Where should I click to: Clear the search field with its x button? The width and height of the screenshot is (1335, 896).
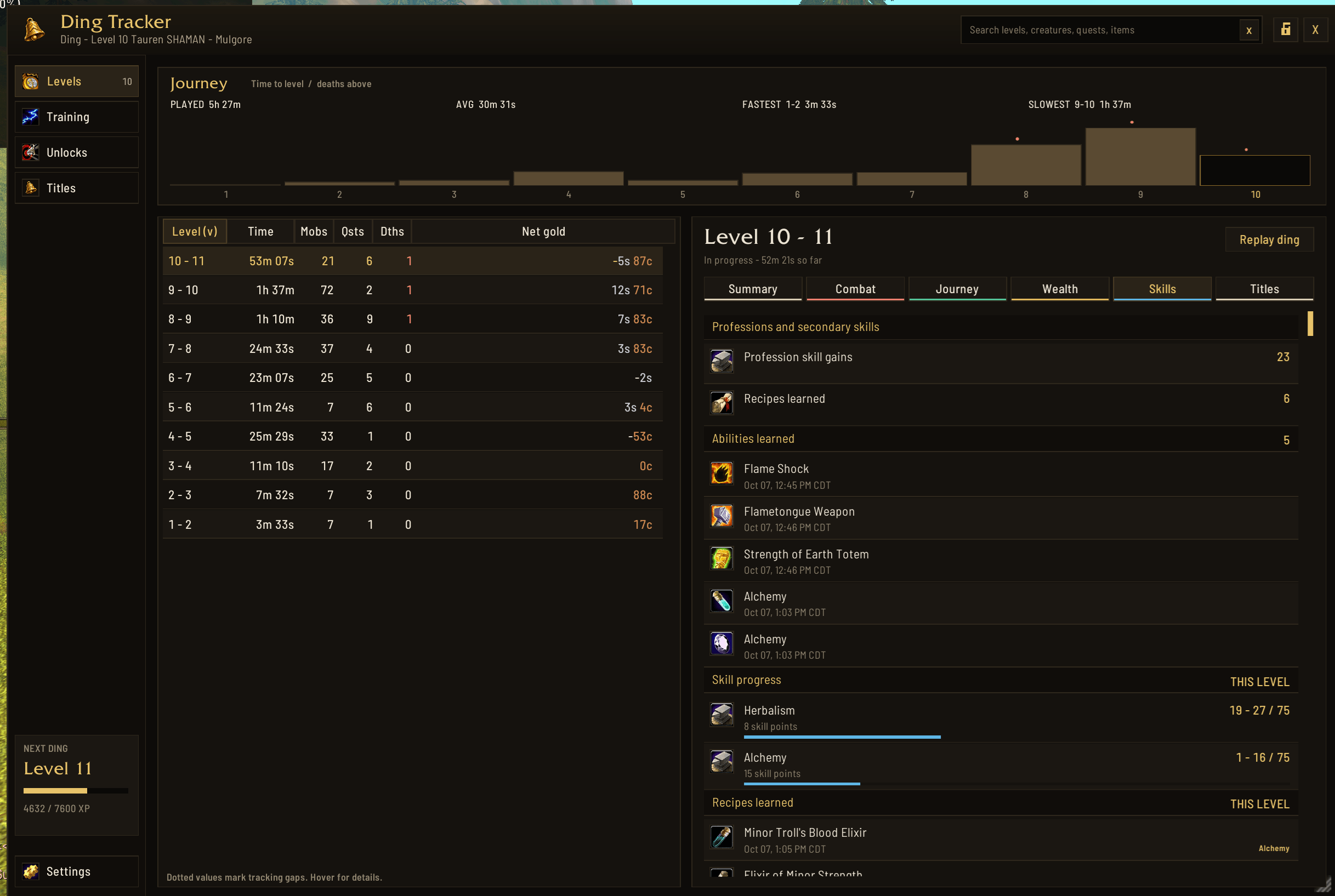[1249, 30]
